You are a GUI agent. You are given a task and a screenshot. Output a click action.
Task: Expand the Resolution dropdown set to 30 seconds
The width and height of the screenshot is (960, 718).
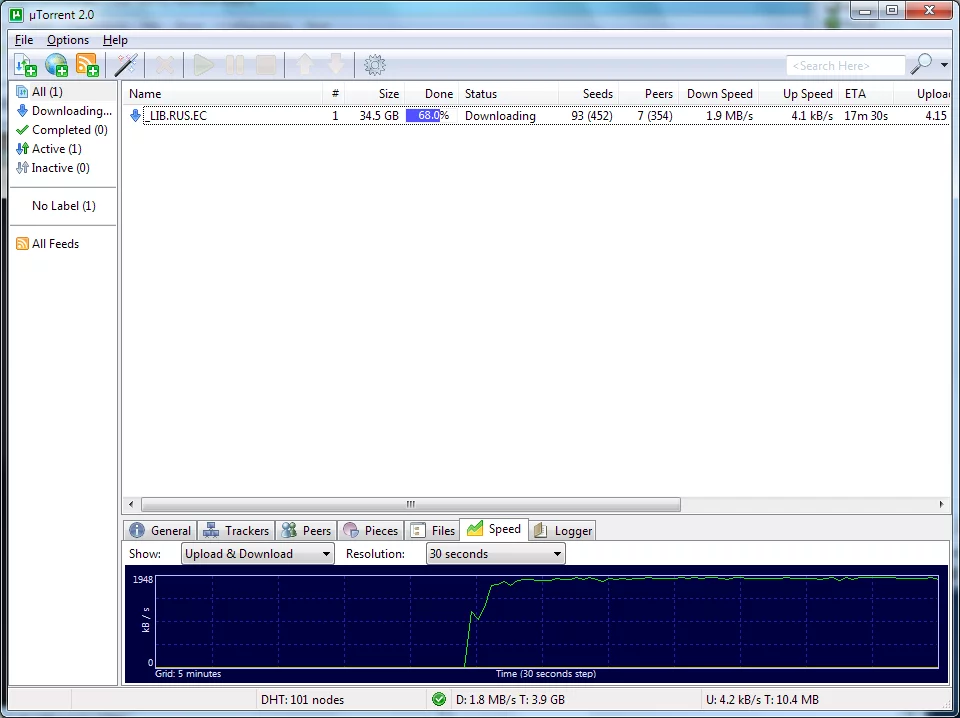click(x=495, y=554)
